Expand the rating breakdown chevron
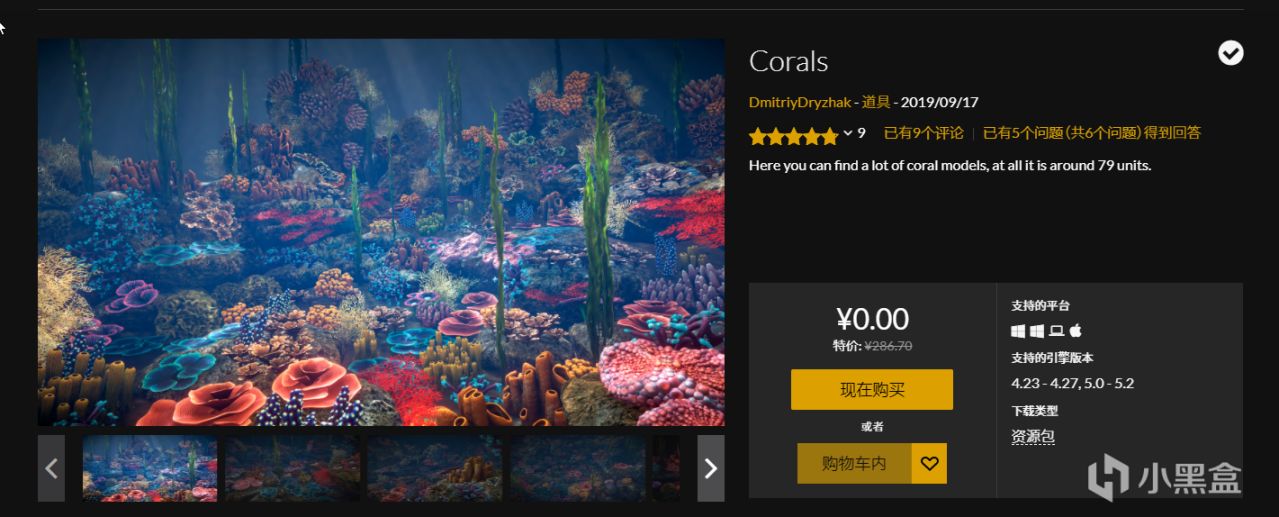The image size is (1279, 517). [848, 133]
